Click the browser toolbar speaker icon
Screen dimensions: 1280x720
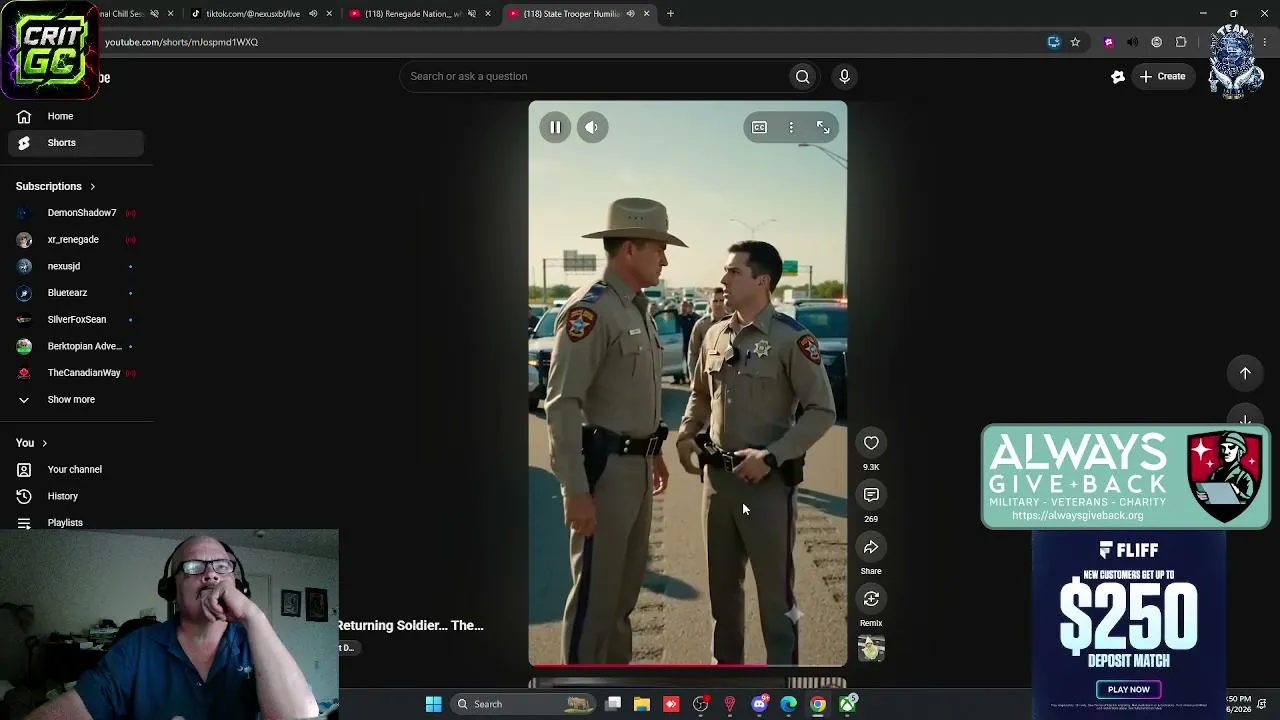coord(1132,42)
